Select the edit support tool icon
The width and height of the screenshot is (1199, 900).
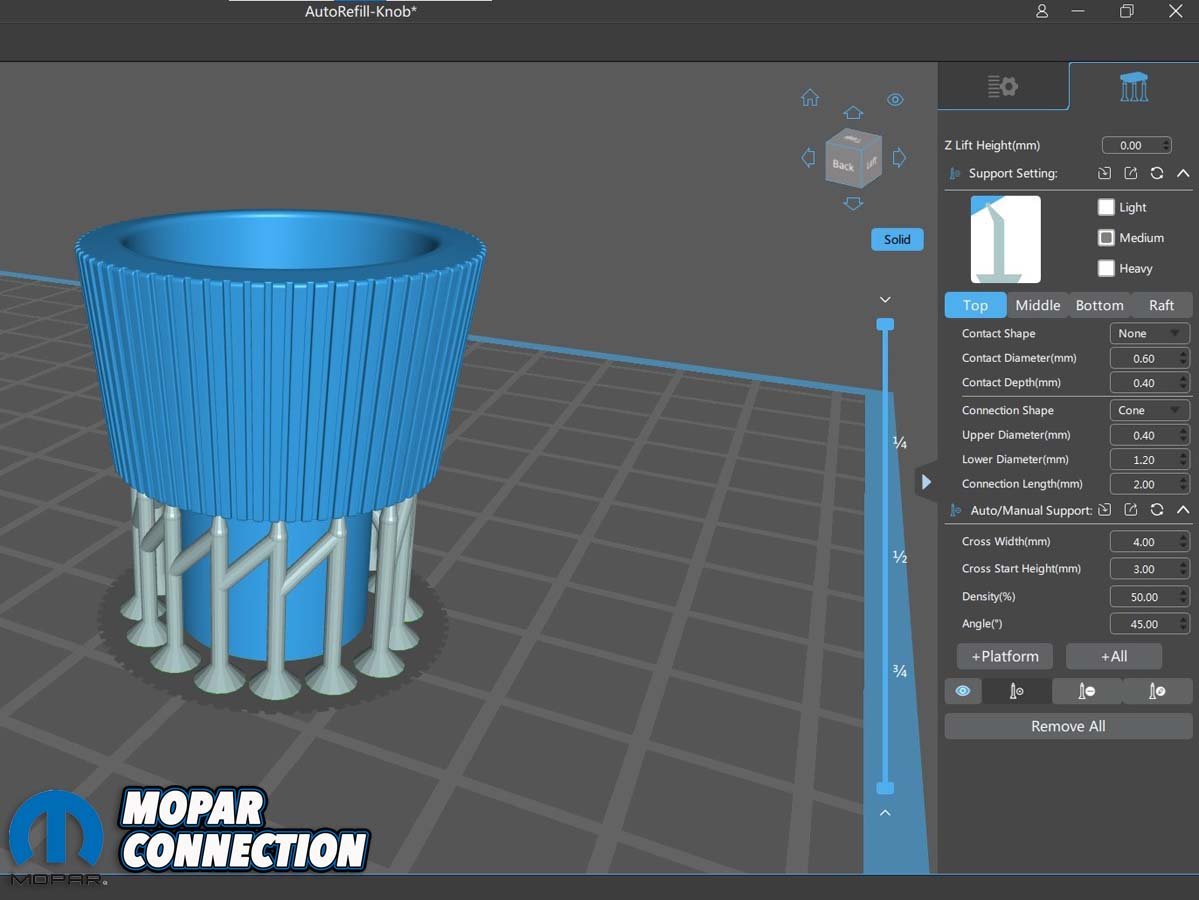[1157, 691]
